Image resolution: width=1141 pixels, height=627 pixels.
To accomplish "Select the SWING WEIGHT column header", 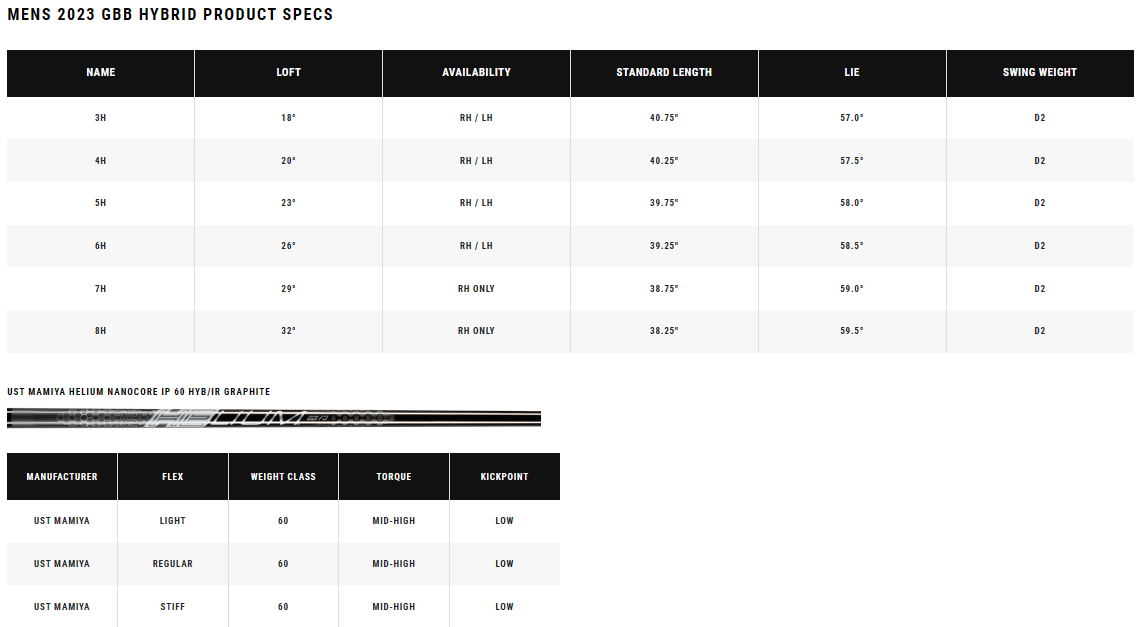I will (x=1039, y=72).
